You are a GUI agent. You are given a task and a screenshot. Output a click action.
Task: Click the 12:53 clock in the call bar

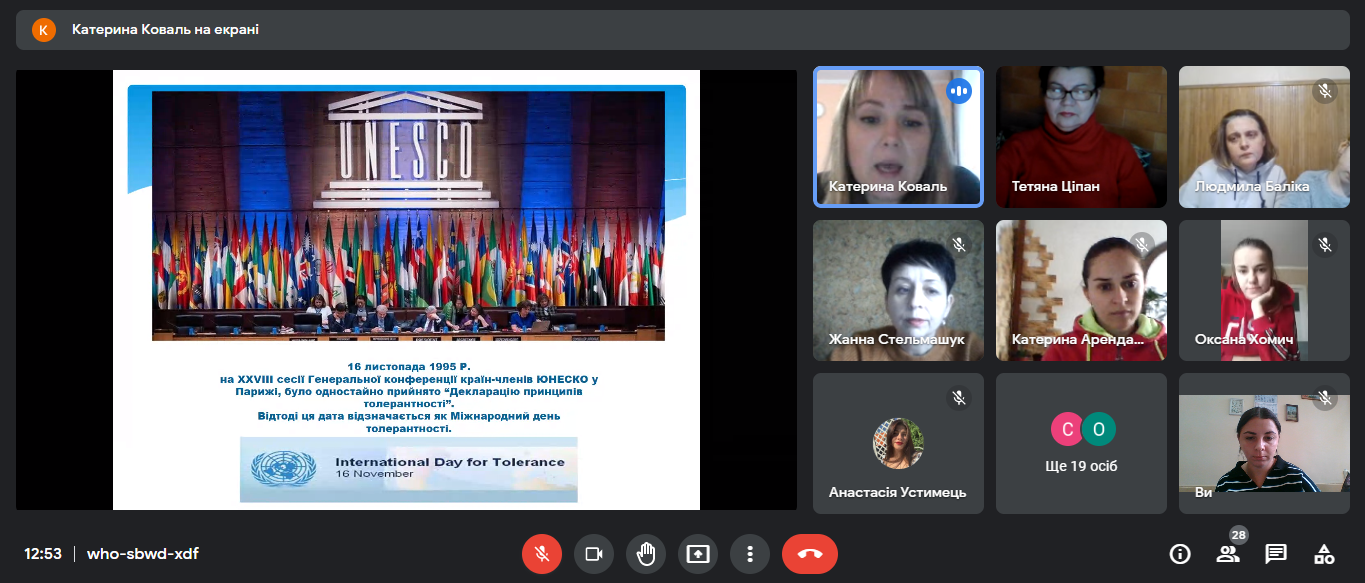[x=43, y=553]
